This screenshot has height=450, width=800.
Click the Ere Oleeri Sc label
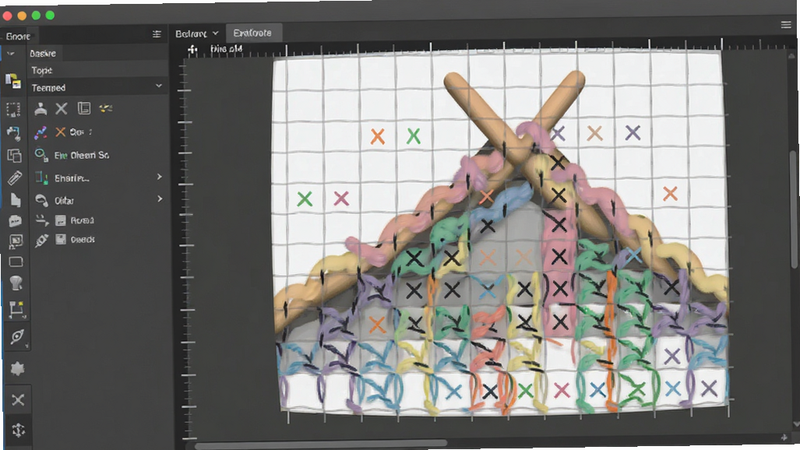click(x=82, y=155)
